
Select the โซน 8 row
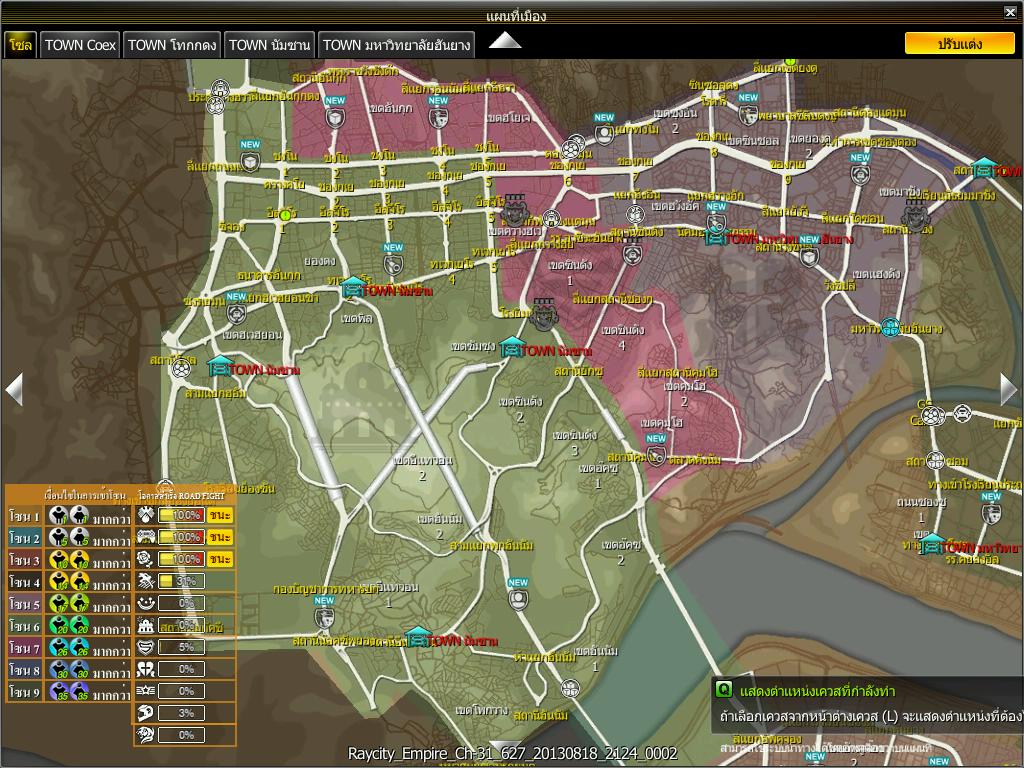pos(68,670)
